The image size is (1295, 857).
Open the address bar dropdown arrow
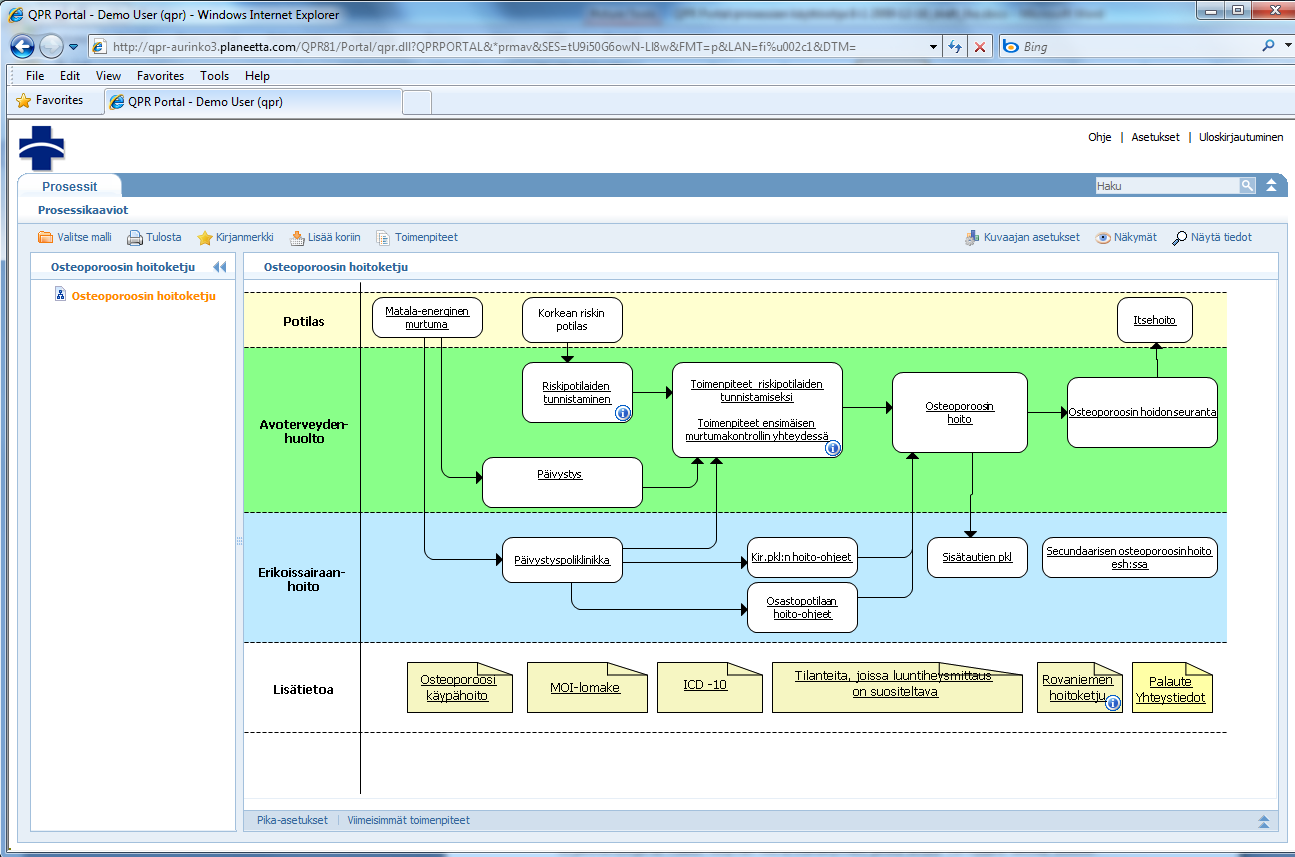933,47
